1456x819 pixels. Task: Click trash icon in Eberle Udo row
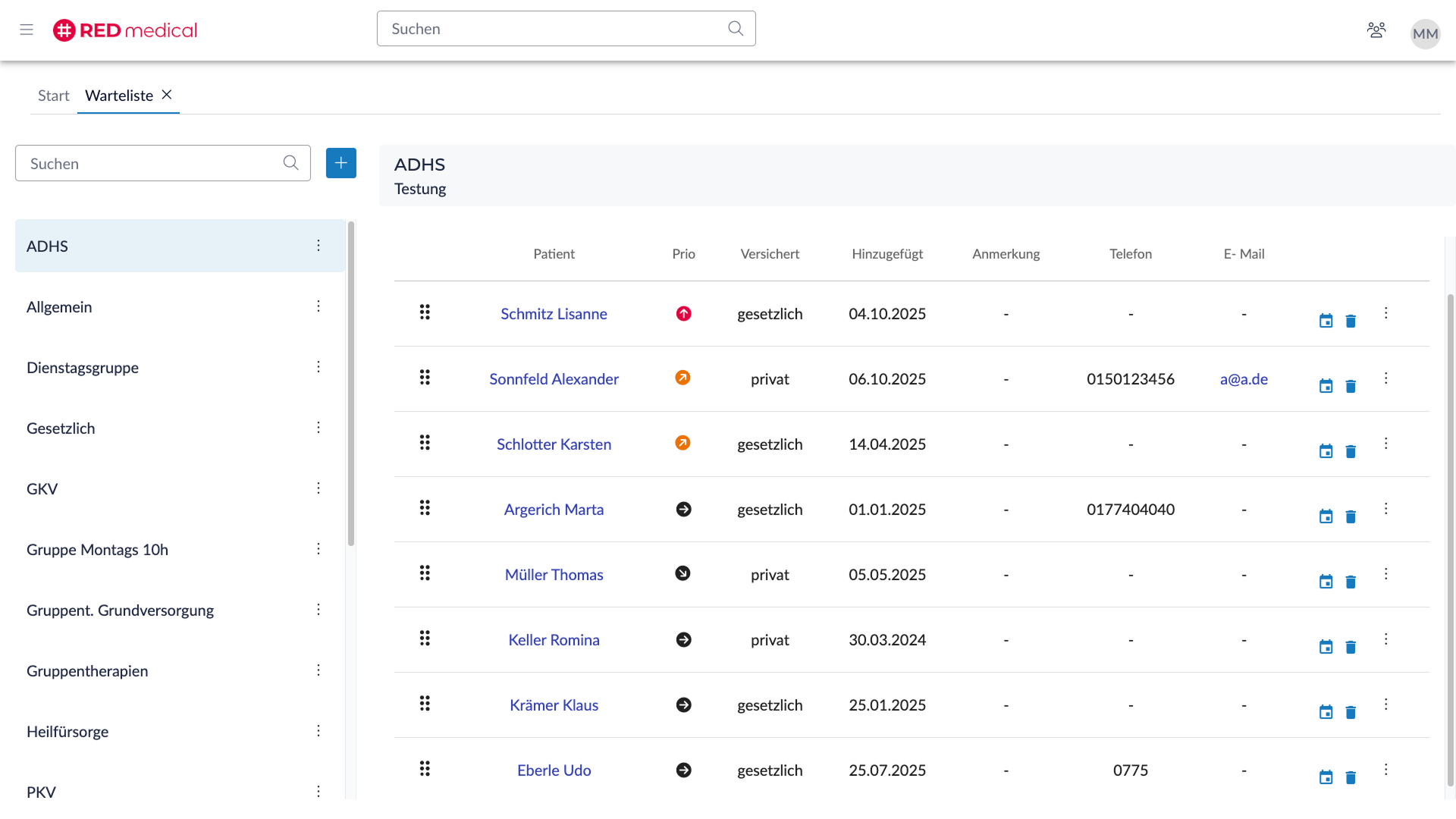coord(1351,777)
